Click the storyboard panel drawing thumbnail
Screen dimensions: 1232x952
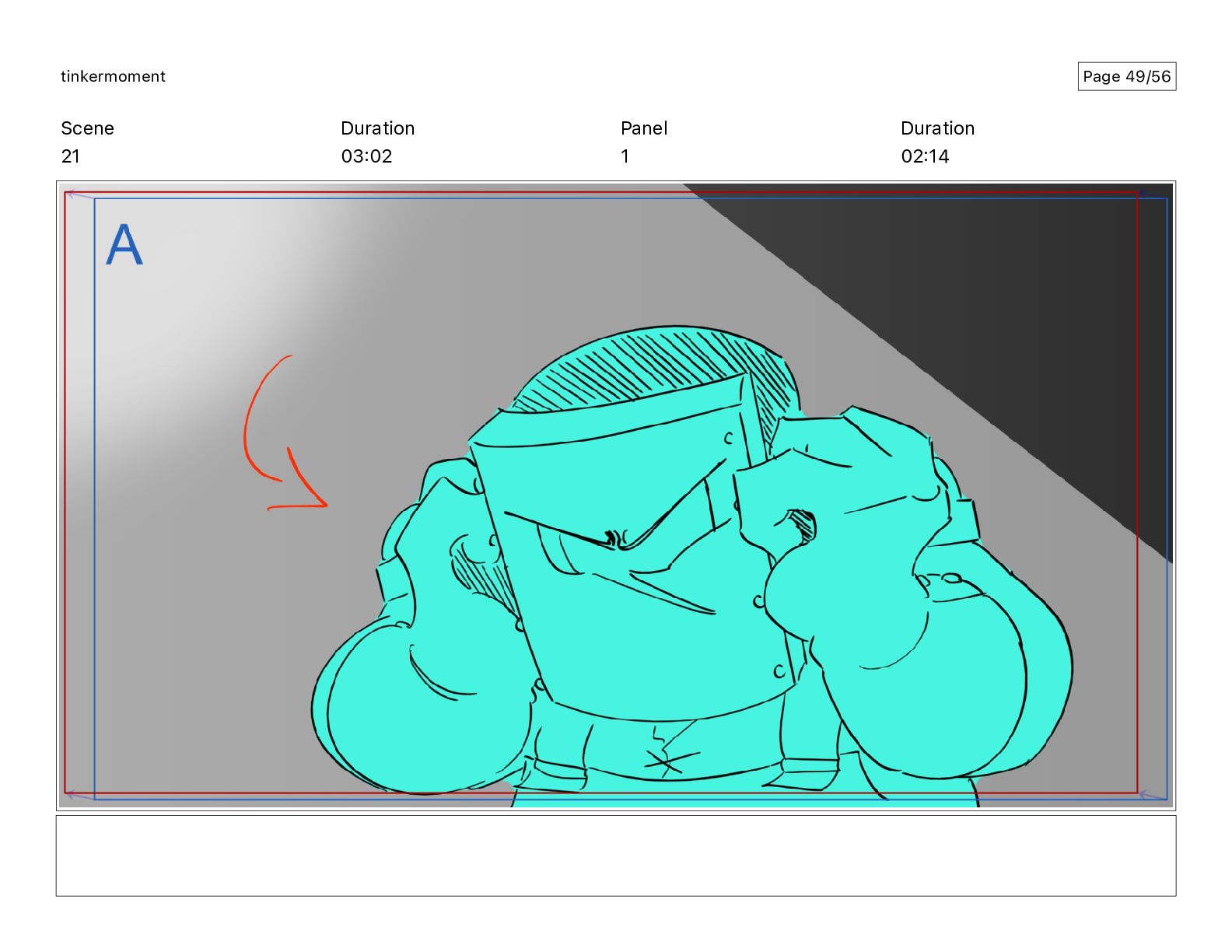(616, 495)
